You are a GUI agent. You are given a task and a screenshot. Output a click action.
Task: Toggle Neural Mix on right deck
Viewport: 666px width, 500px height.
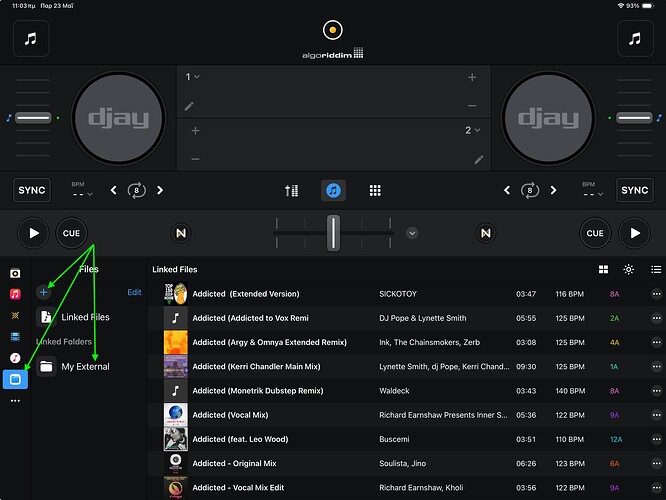[485, 233]
